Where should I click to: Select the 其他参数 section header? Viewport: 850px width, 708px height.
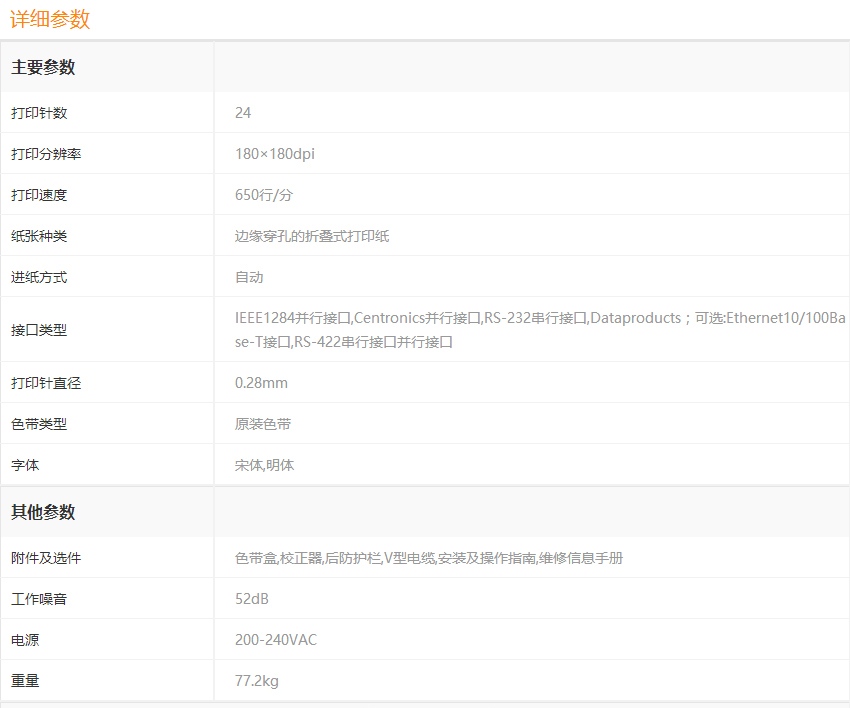click(x=43, y=512)
